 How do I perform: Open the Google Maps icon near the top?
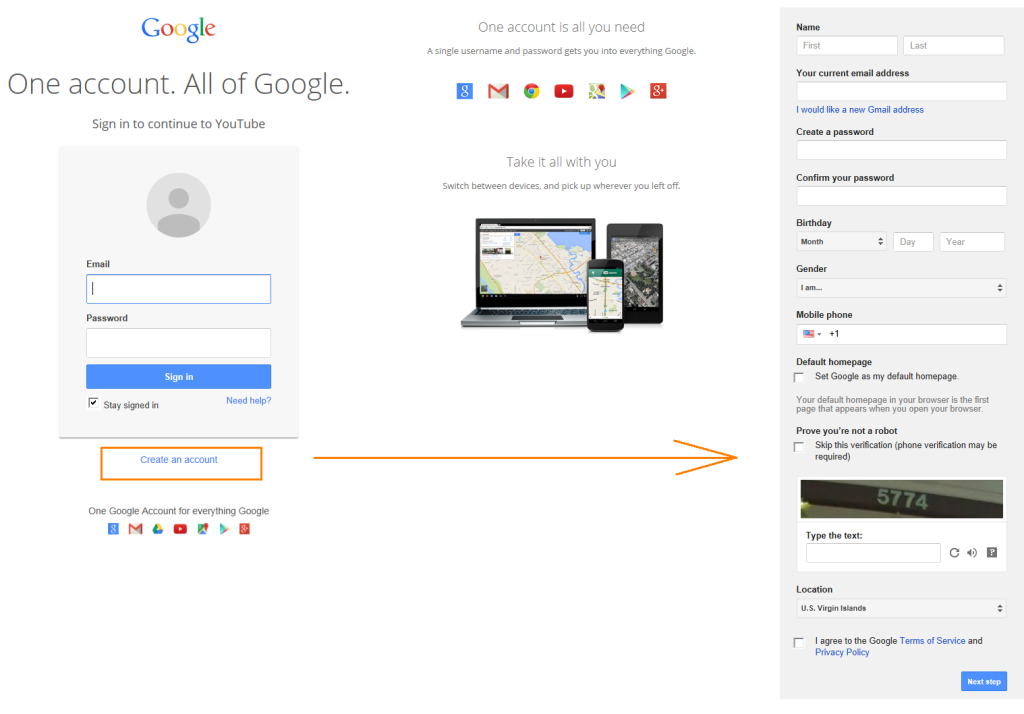tap(596, 91)
